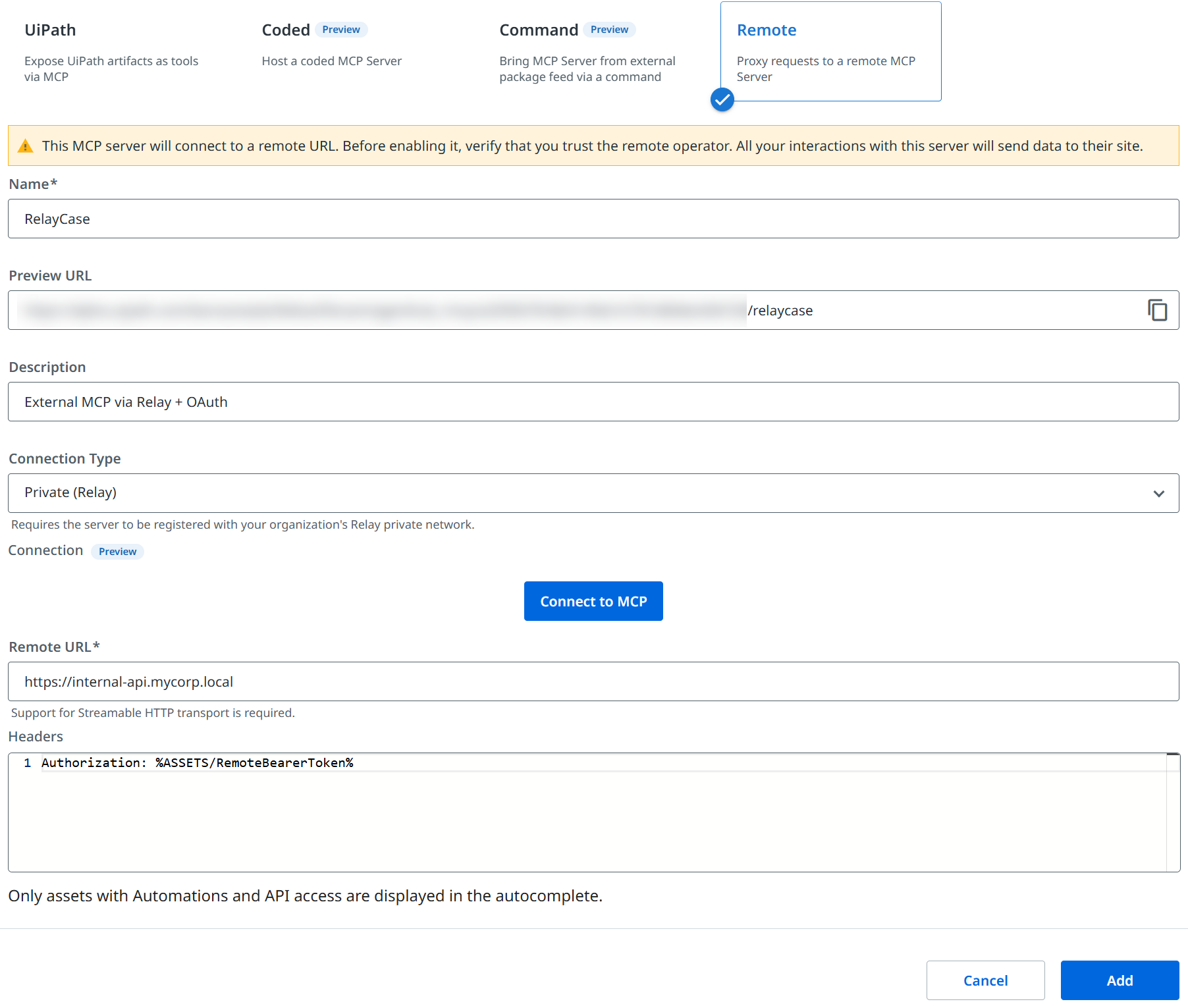Click the warning triangle icon in the banner

point(25,146)
